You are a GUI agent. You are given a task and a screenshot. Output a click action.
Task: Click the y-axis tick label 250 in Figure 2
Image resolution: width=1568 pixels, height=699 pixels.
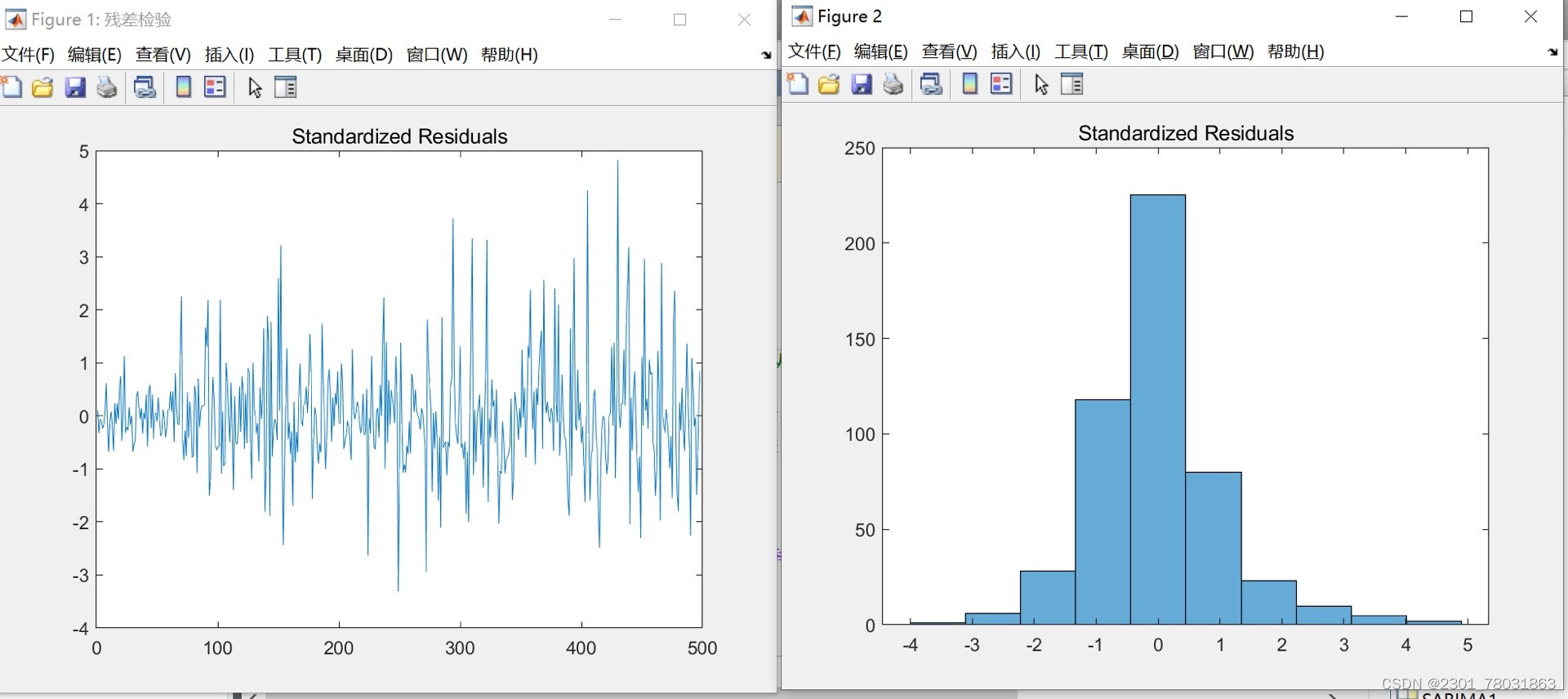[x=859, y=149]
